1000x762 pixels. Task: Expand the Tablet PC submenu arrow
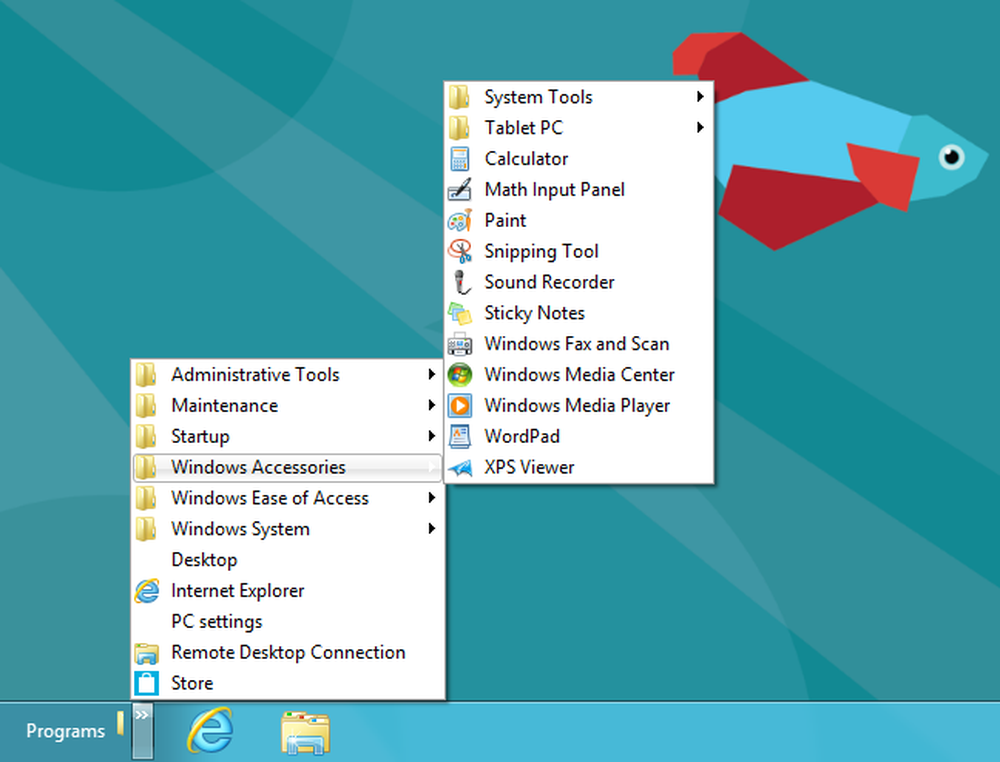point(700,128)
